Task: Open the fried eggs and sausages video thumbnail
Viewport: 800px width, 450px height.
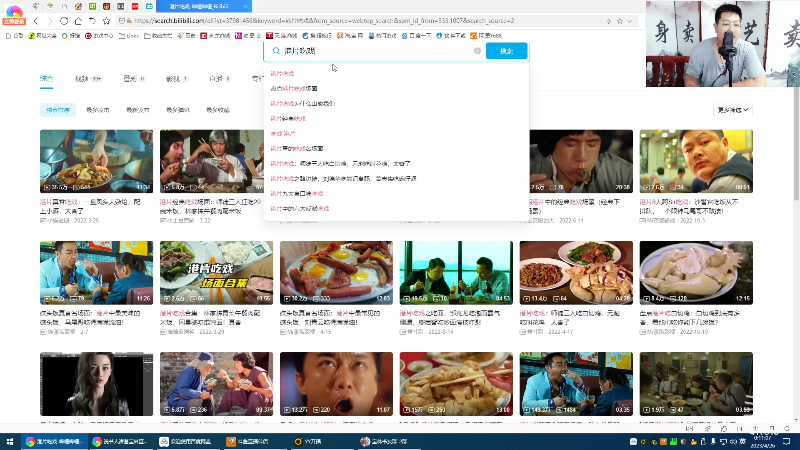Action: click(x=336, y=273)
